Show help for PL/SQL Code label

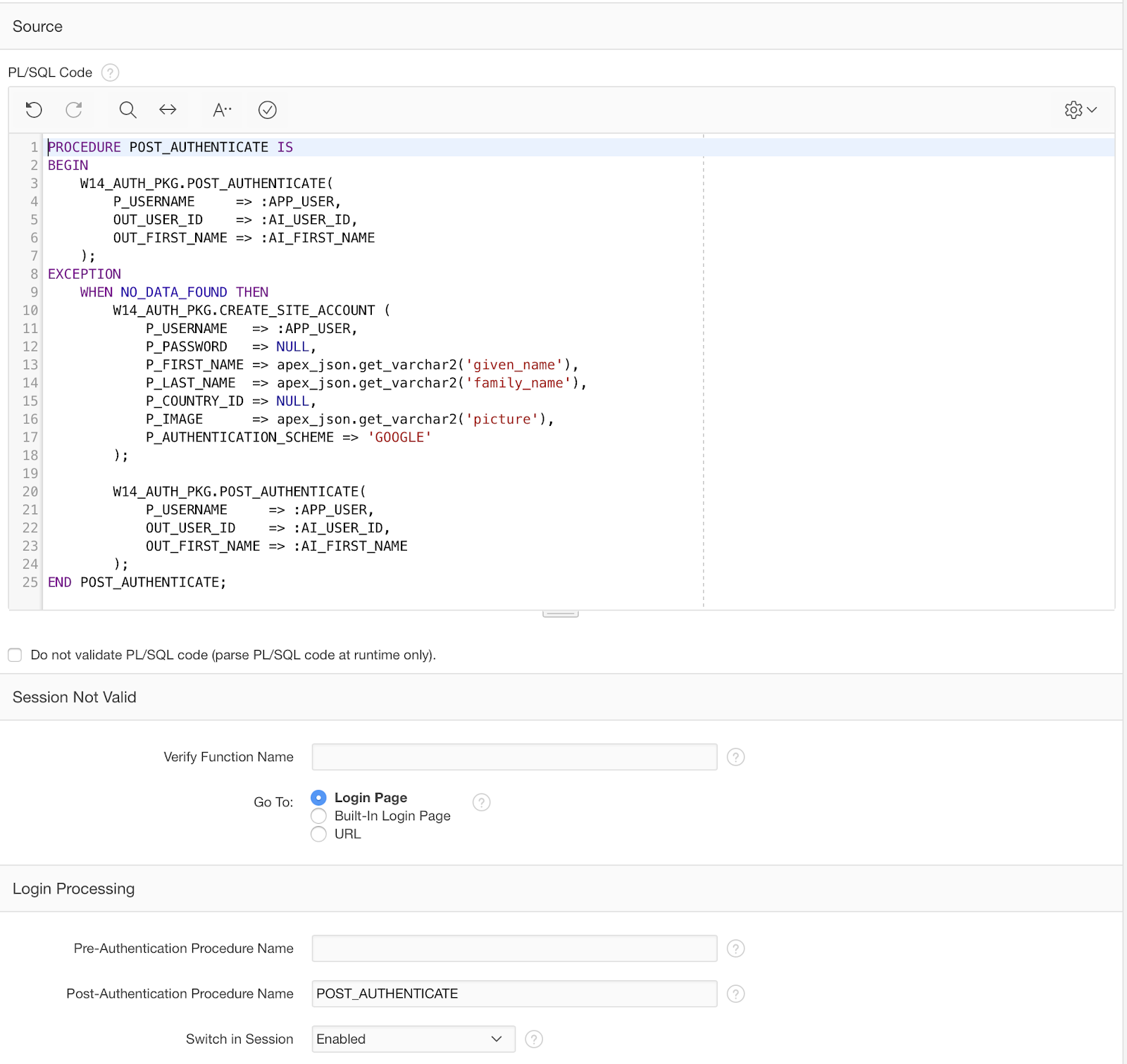(x=110, y=73)
